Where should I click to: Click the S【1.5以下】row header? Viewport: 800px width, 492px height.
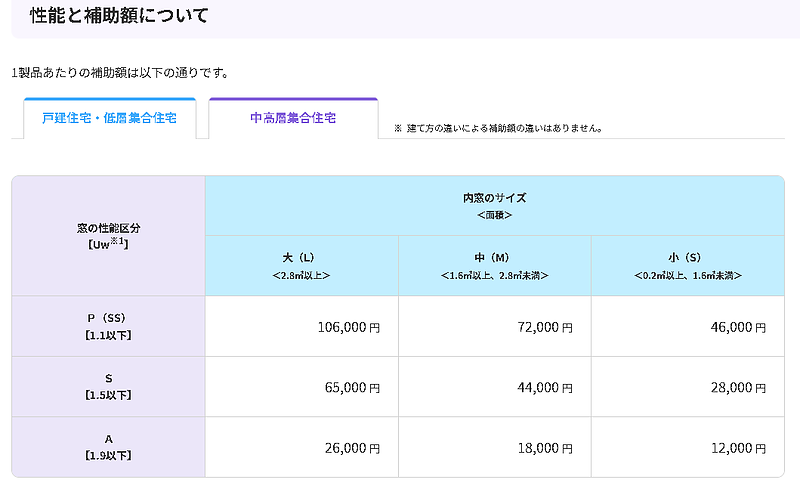(108, 386)
